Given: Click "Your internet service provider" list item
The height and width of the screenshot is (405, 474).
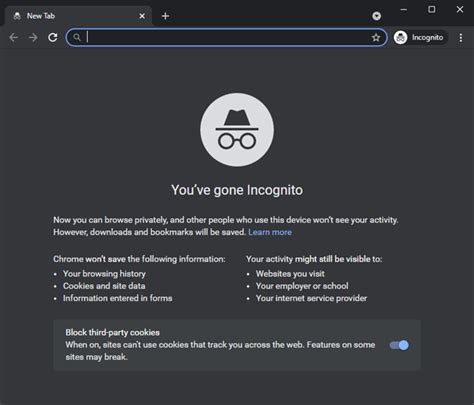Looking at the screenshot, I should (x=311, y=298).
